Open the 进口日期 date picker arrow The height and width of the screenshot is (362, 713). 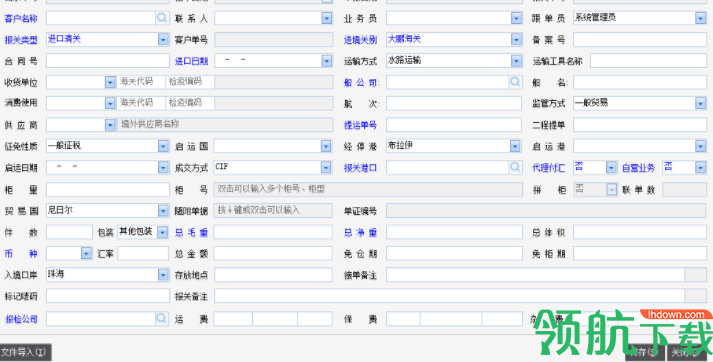click(x=326, y=61)
